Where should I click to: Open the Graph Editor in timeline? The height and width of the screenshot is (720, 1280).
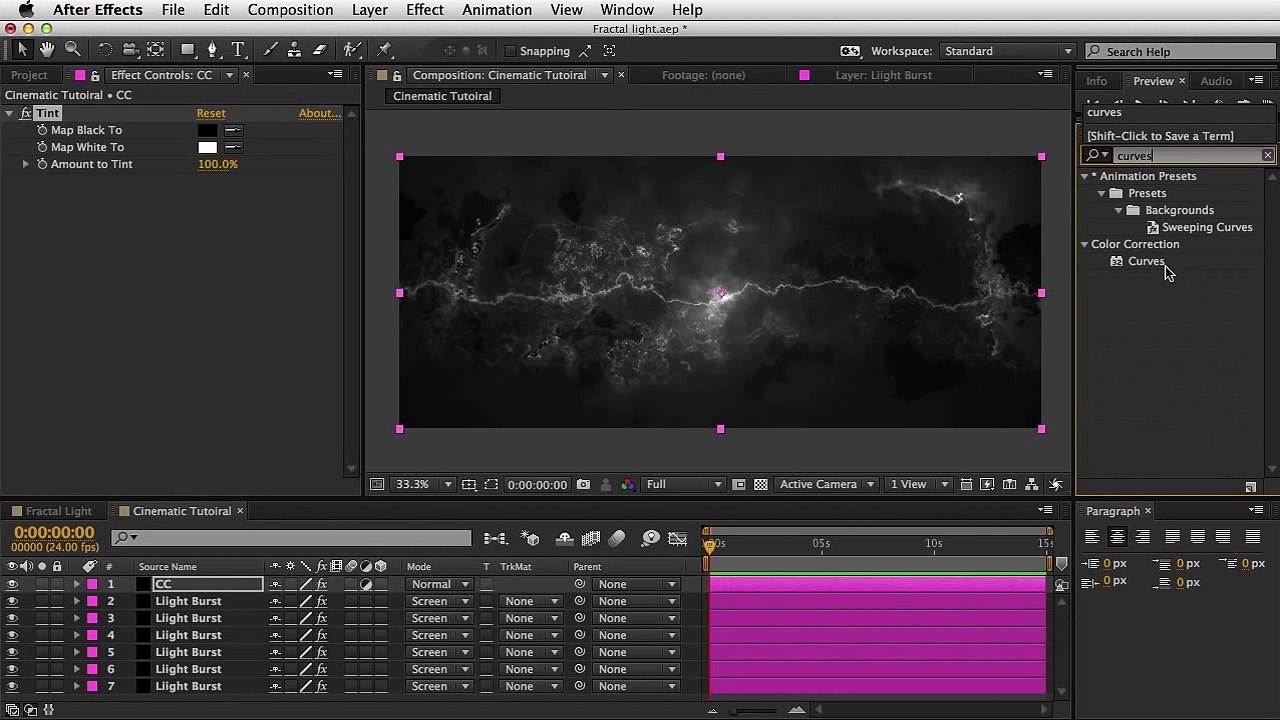click(678, 539)
